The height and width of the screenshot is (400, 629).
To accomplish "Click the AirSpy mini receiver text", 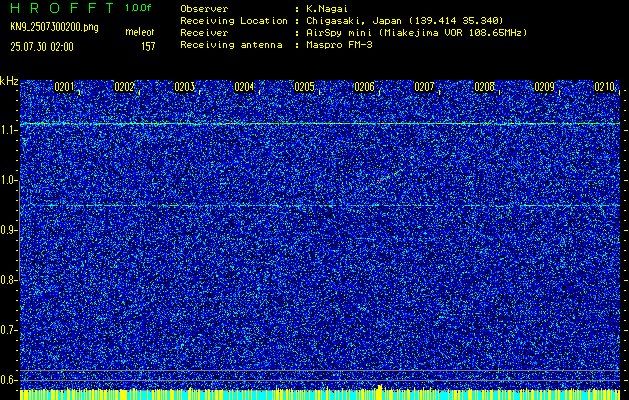I will coord(416,33).
